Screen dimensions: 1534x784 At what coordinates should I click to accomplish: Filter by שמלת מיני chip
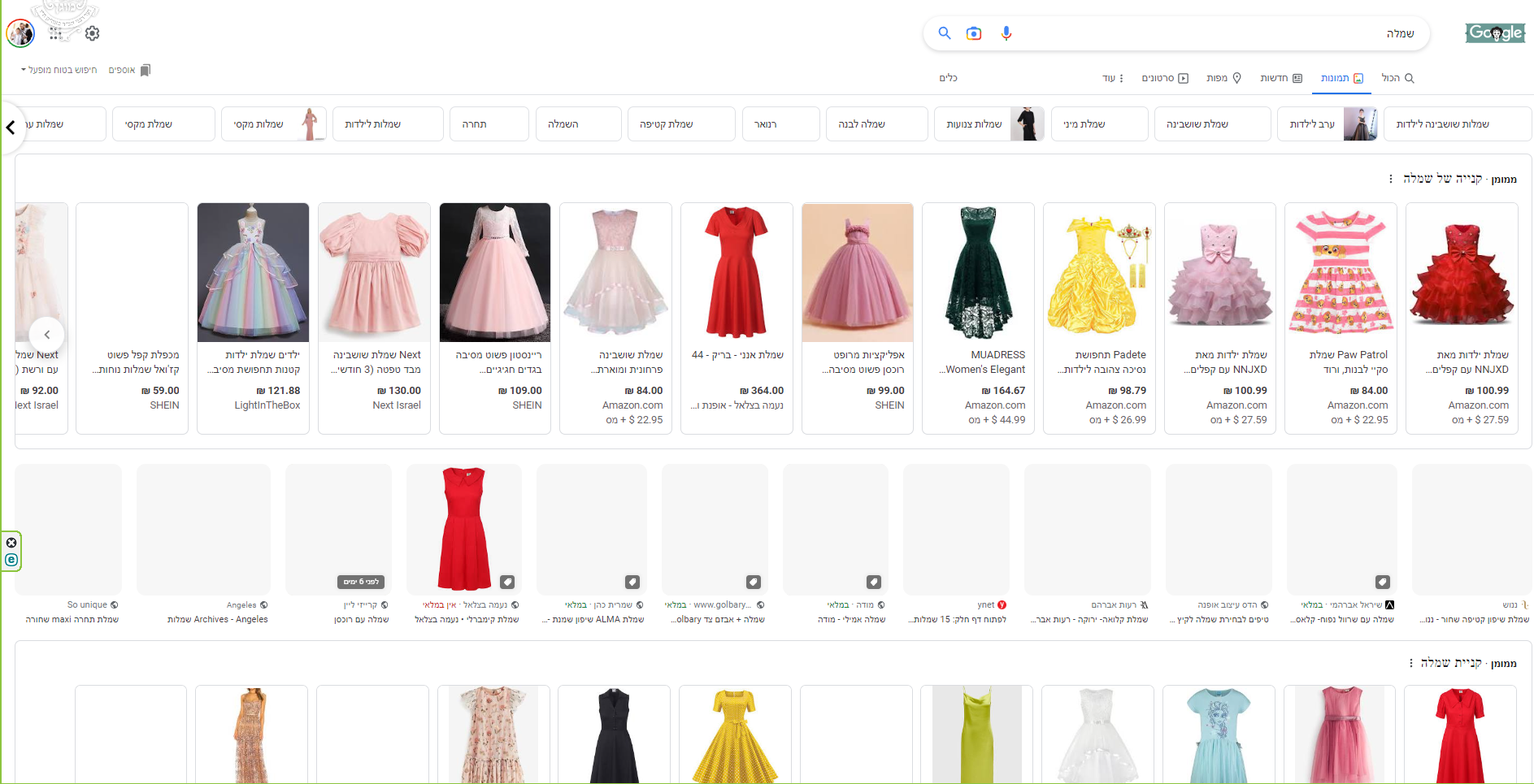click(1099, 124)
